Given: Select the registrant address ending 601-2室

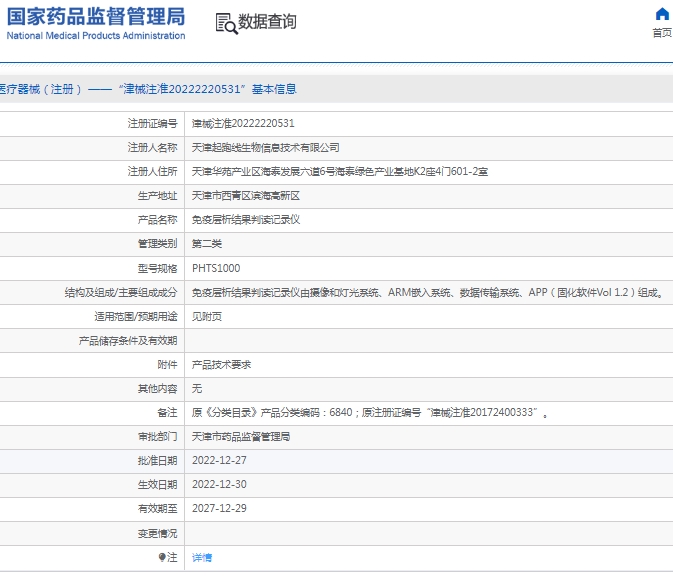Looking at the screenshot, I should [340, 172].
